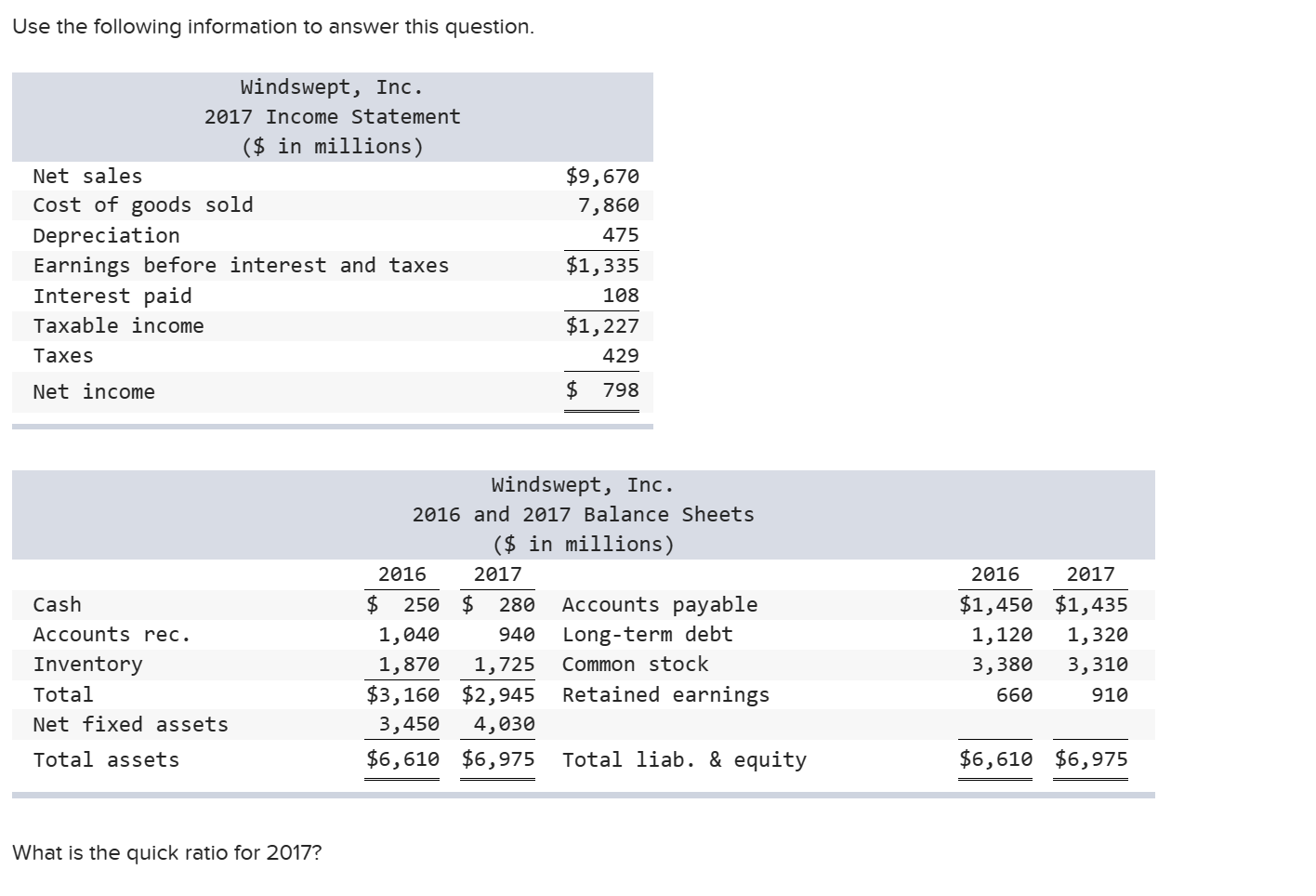Click the Interest paid label
This screenshot has height=896, width=1316.
click(x=112, y=296)
